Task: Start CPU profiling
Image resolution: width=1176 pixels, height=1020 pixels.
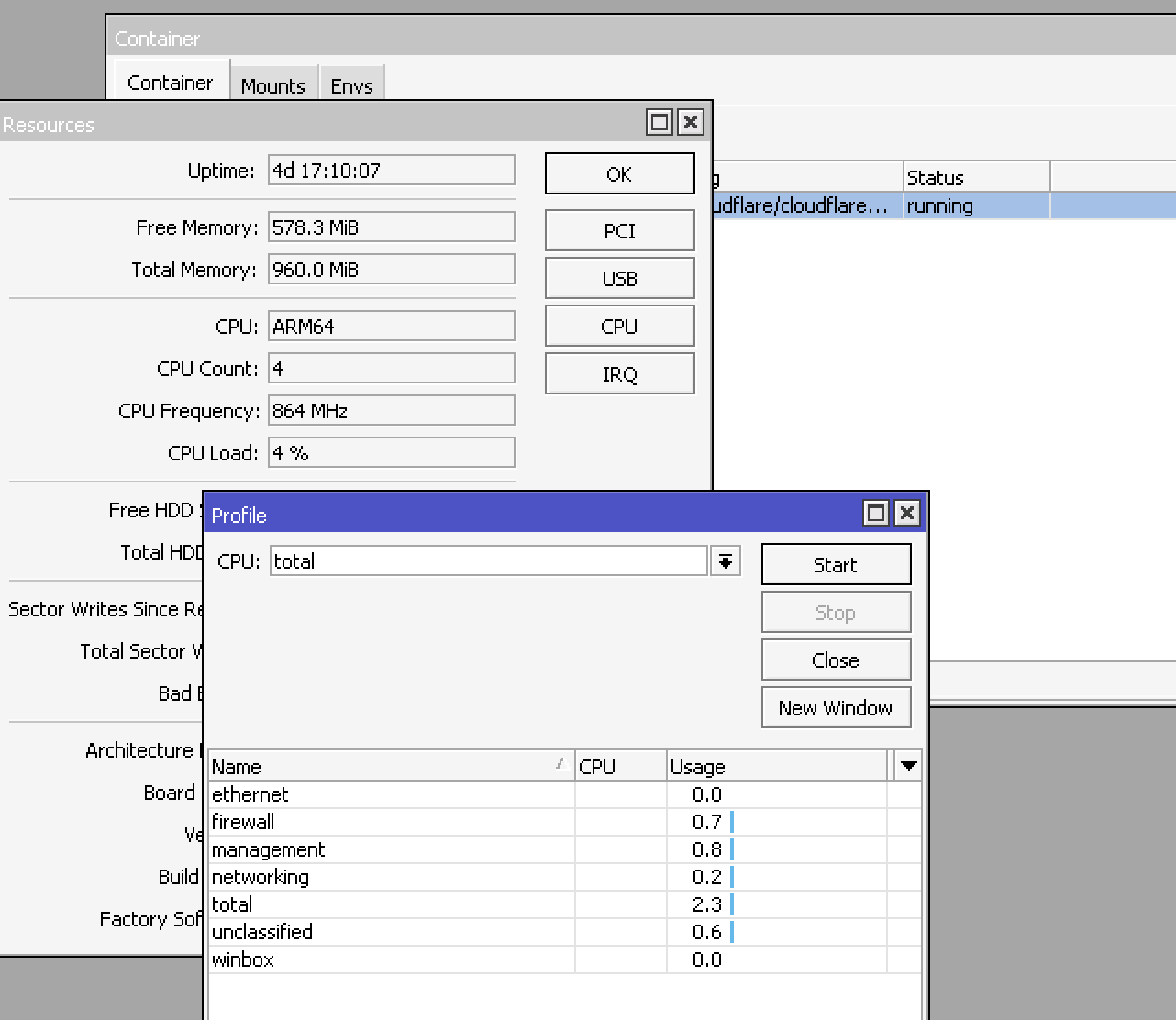Action: [x=835, y=564]
